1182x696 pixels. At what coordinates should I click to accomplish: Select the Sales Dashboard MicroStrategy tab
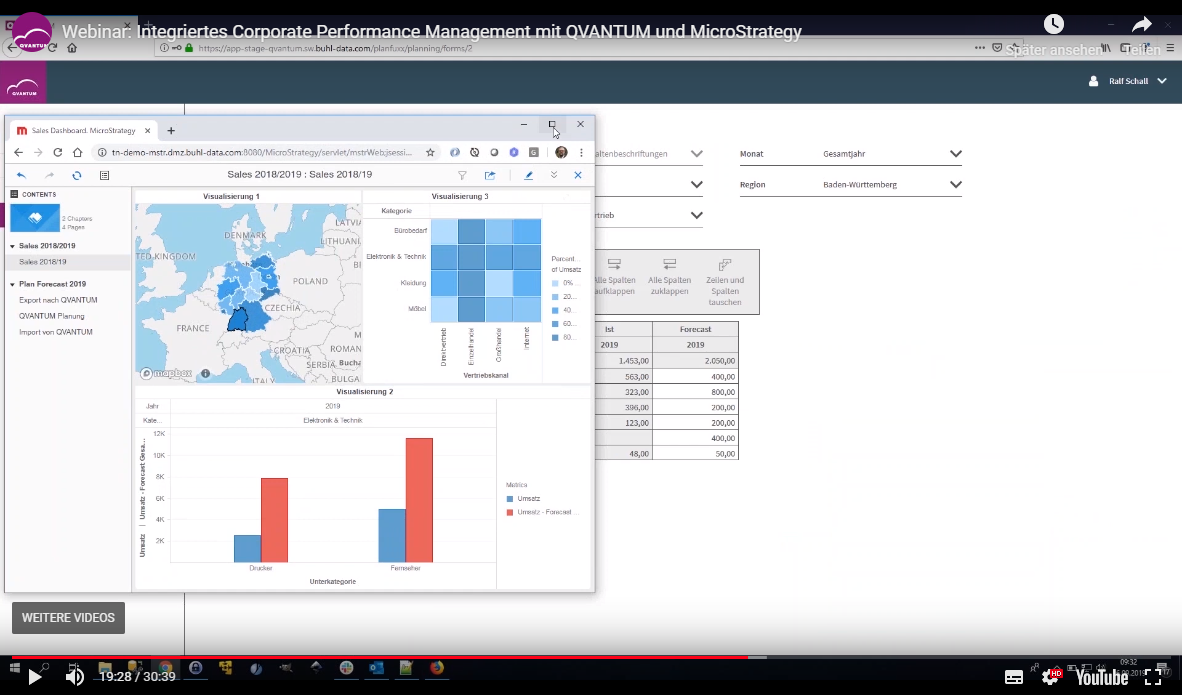pos(83,130)
